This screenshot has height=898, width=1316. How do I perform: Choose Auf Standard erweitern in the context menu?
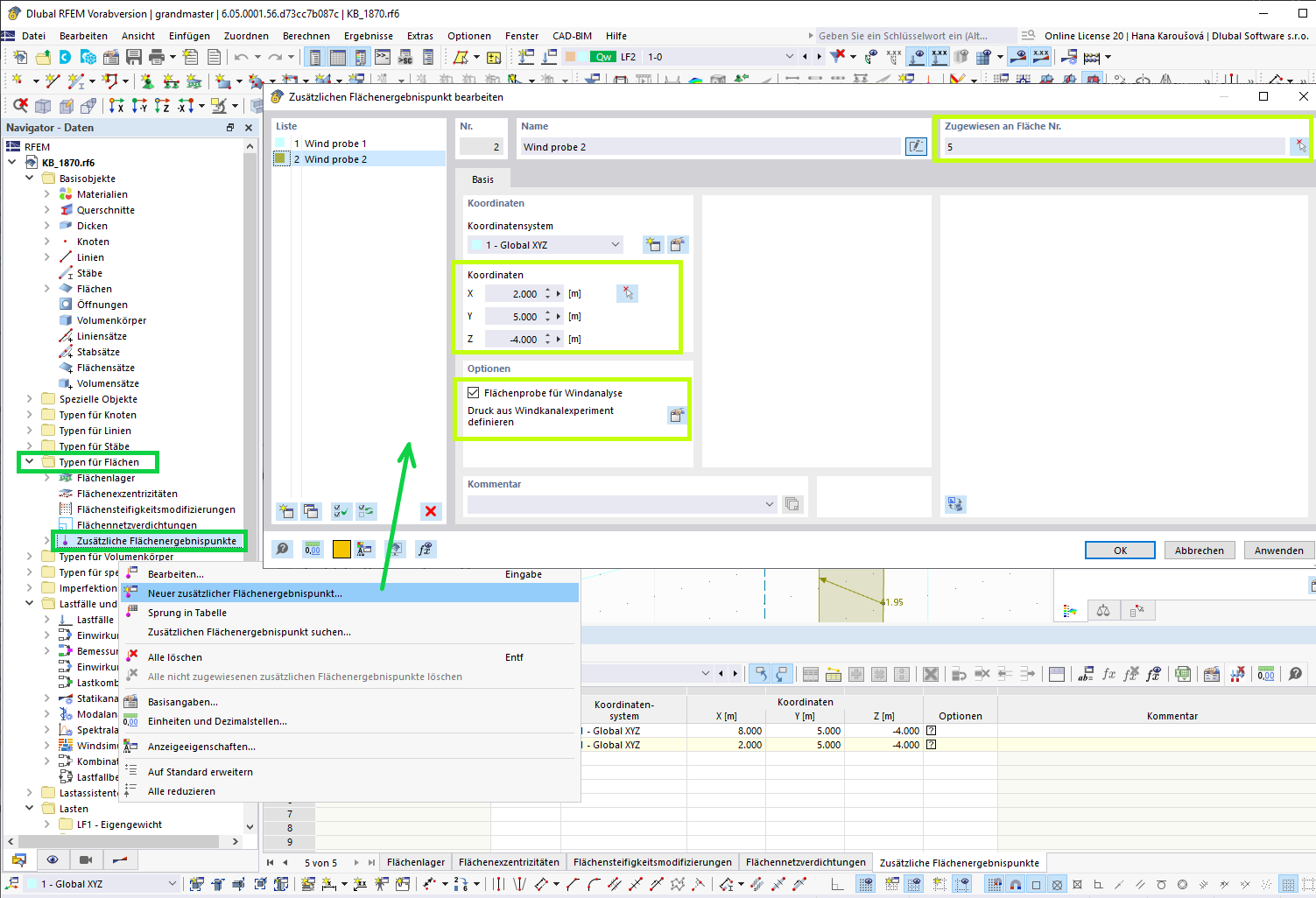[350, 772]
